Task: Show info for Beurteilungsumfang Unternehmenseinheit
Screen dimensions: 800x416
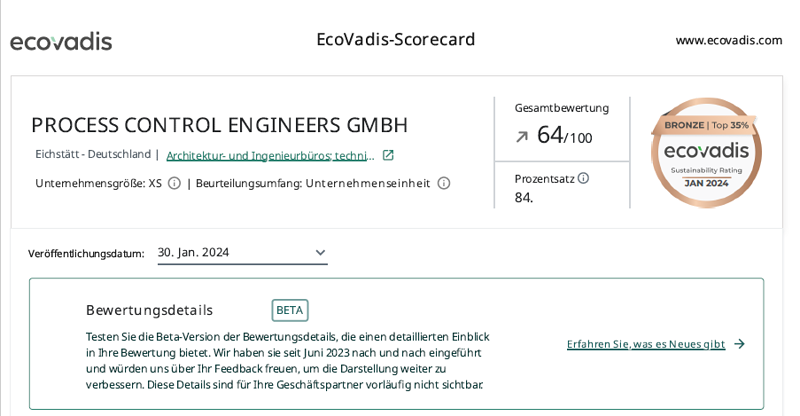Action: (x=444, y=183)
